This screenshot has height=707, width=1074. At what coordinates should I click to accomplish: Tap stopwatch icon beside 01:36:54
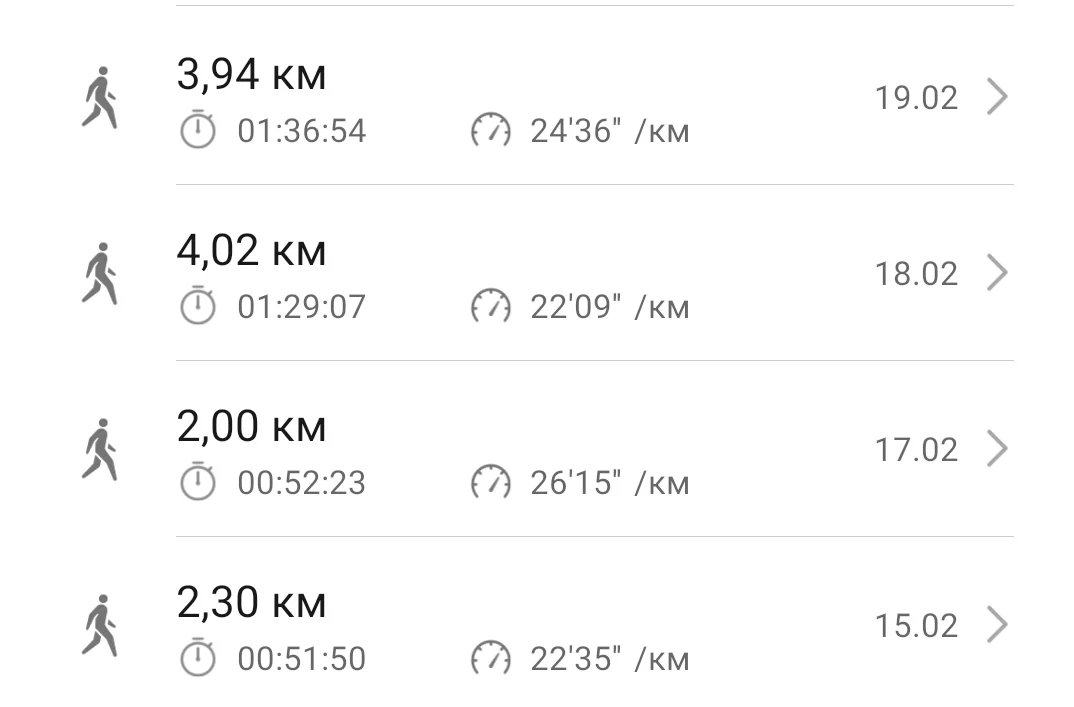coord(197,130)
